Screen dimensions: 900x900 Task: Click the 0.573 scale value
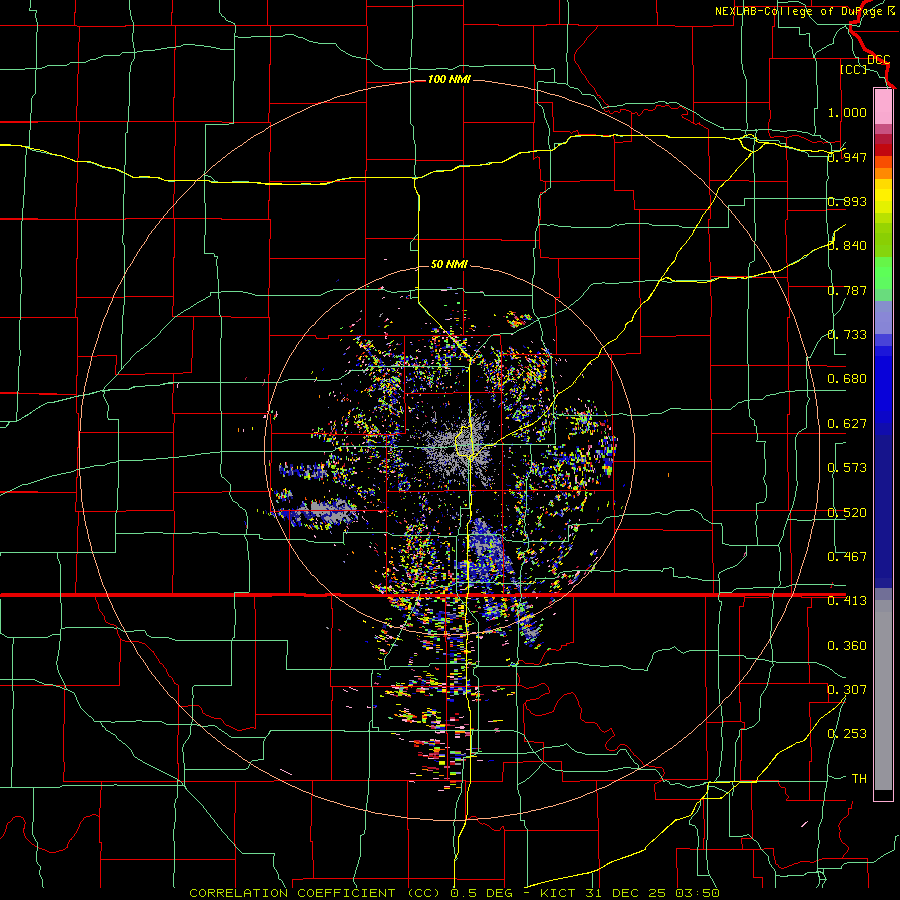(847, 468)
